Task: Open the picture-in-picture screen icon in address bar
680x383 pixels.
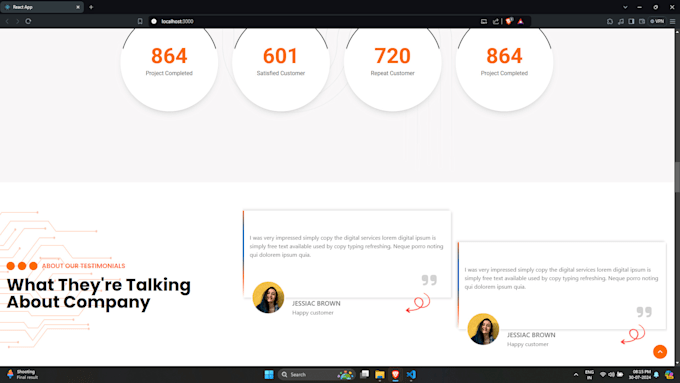Action: coord(484,21)
